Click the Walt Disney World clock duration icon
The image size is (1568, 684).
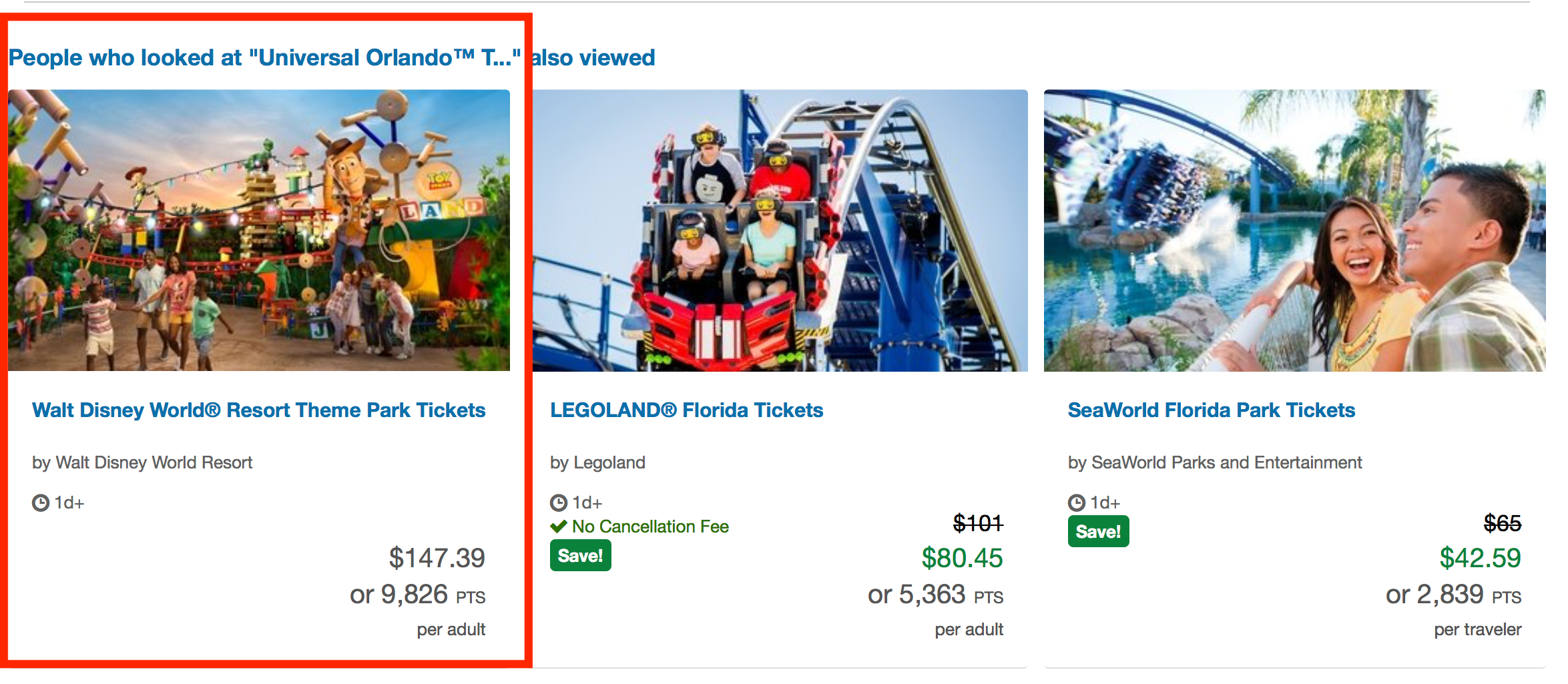click(41, 502)
